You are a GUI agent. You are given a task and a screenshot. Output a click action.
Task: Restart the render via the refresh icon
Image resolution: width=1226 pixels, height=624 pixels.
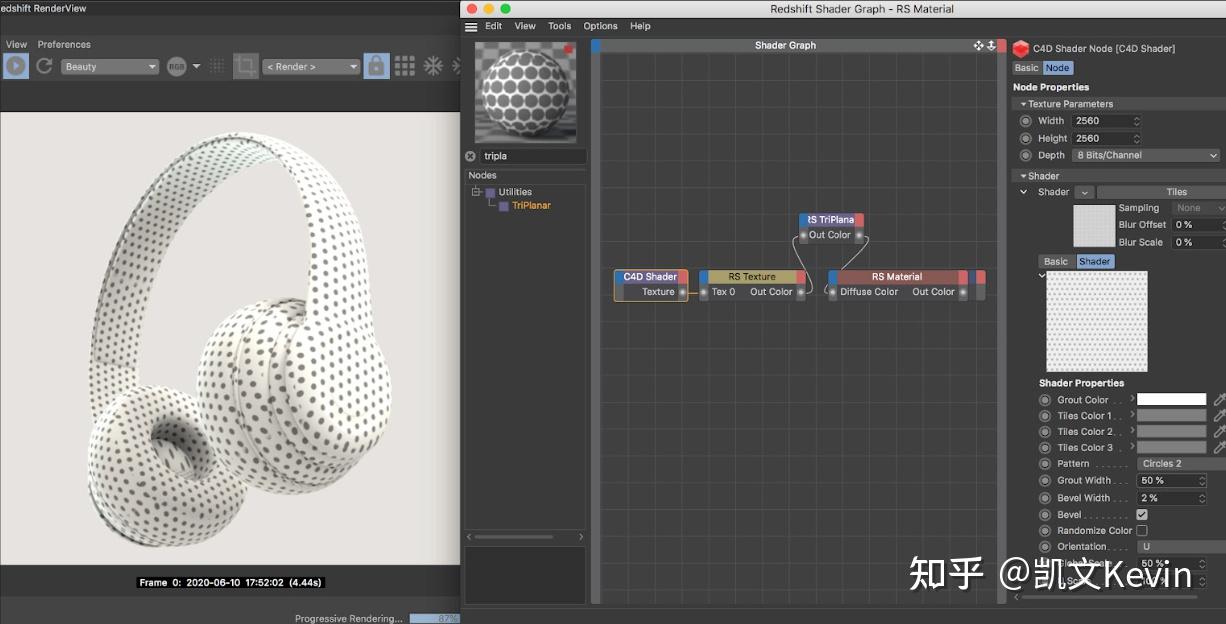44,65
